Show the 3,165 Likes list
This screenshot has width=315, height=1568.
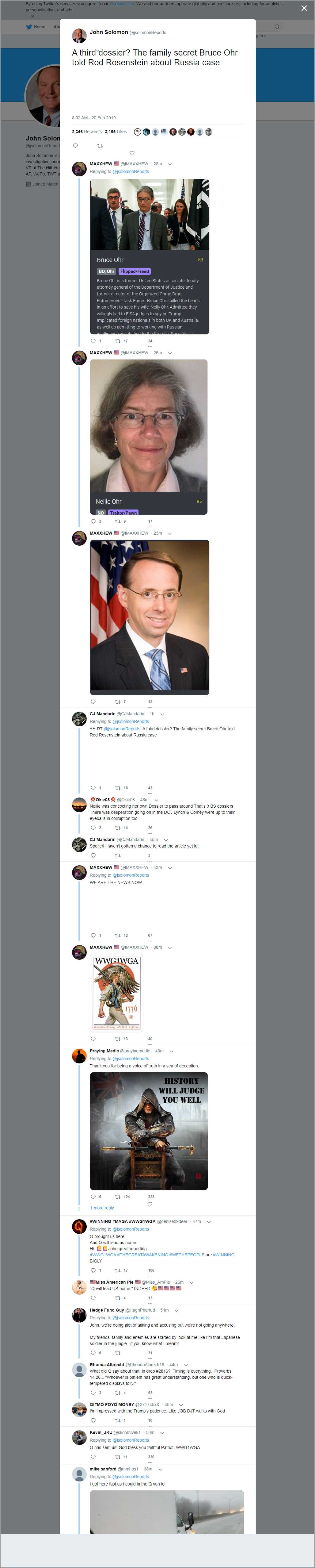116,132
